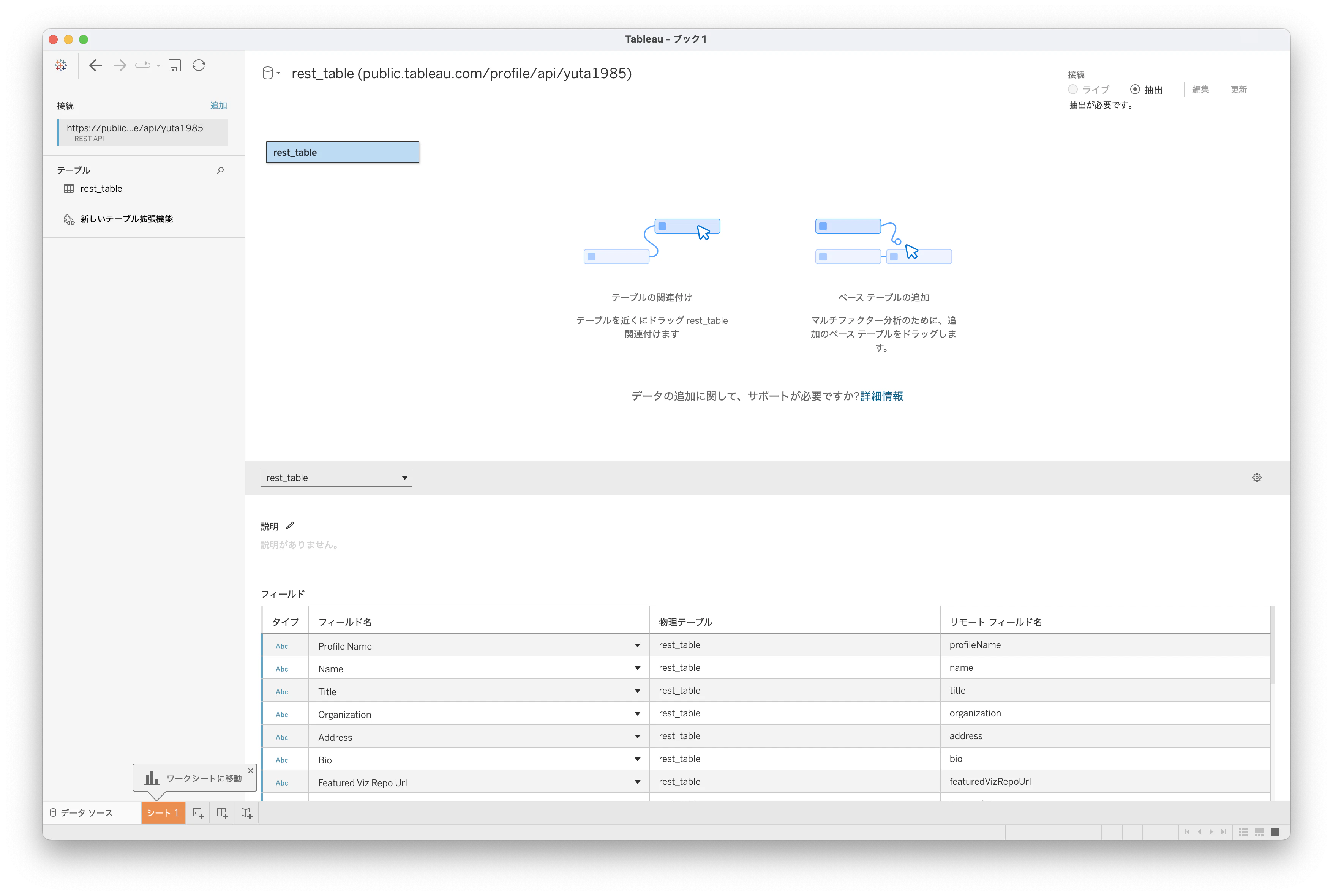Click the pencil icon to edit description
Viewport: 1333px width, 896px height.
[x=291, y=526]
